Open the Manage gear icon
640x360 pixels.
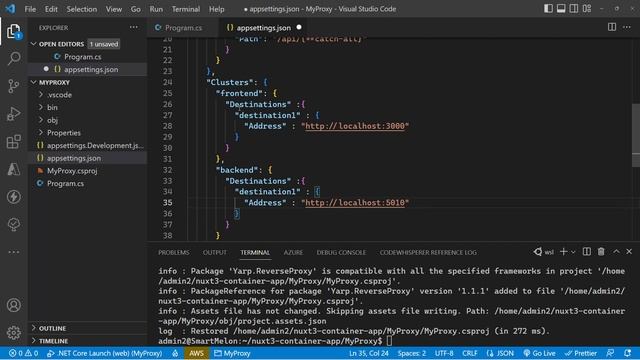pos(13,333)
